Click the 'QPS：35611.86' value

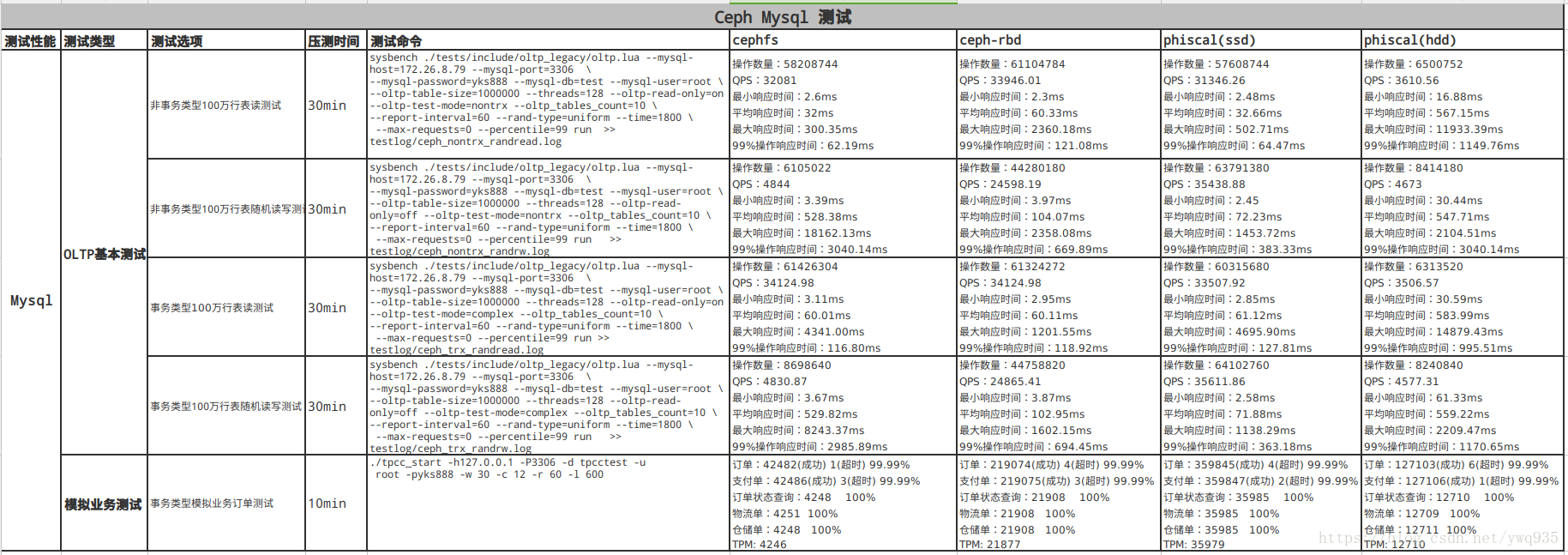click(1205, 382)
